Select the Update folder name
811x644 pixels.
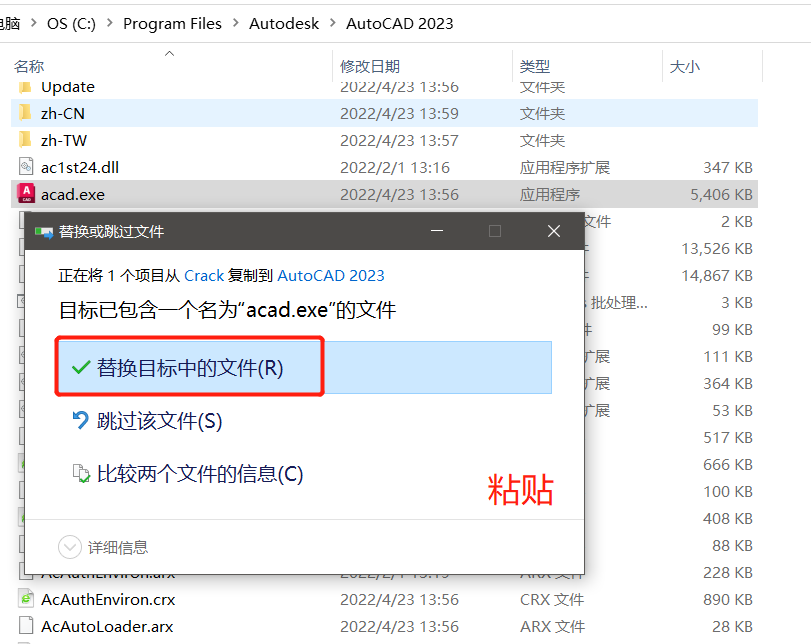[68, 87]
